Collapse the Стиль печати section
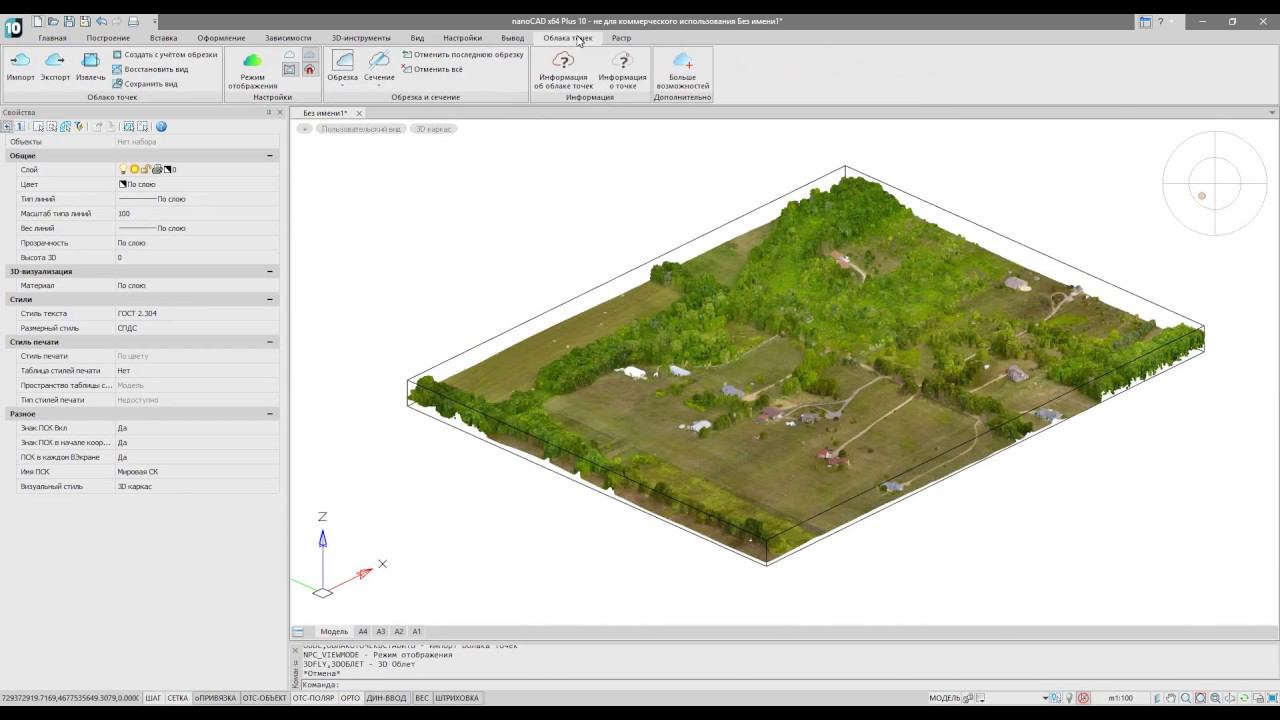 pyautogui.click(x=270, y=342)
